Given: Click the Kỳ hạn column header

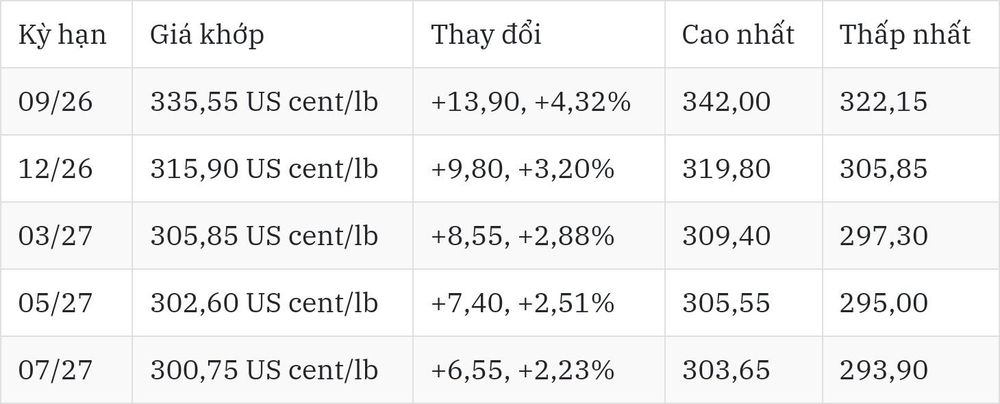Looking at the screenshot, I should coord(66,34).
